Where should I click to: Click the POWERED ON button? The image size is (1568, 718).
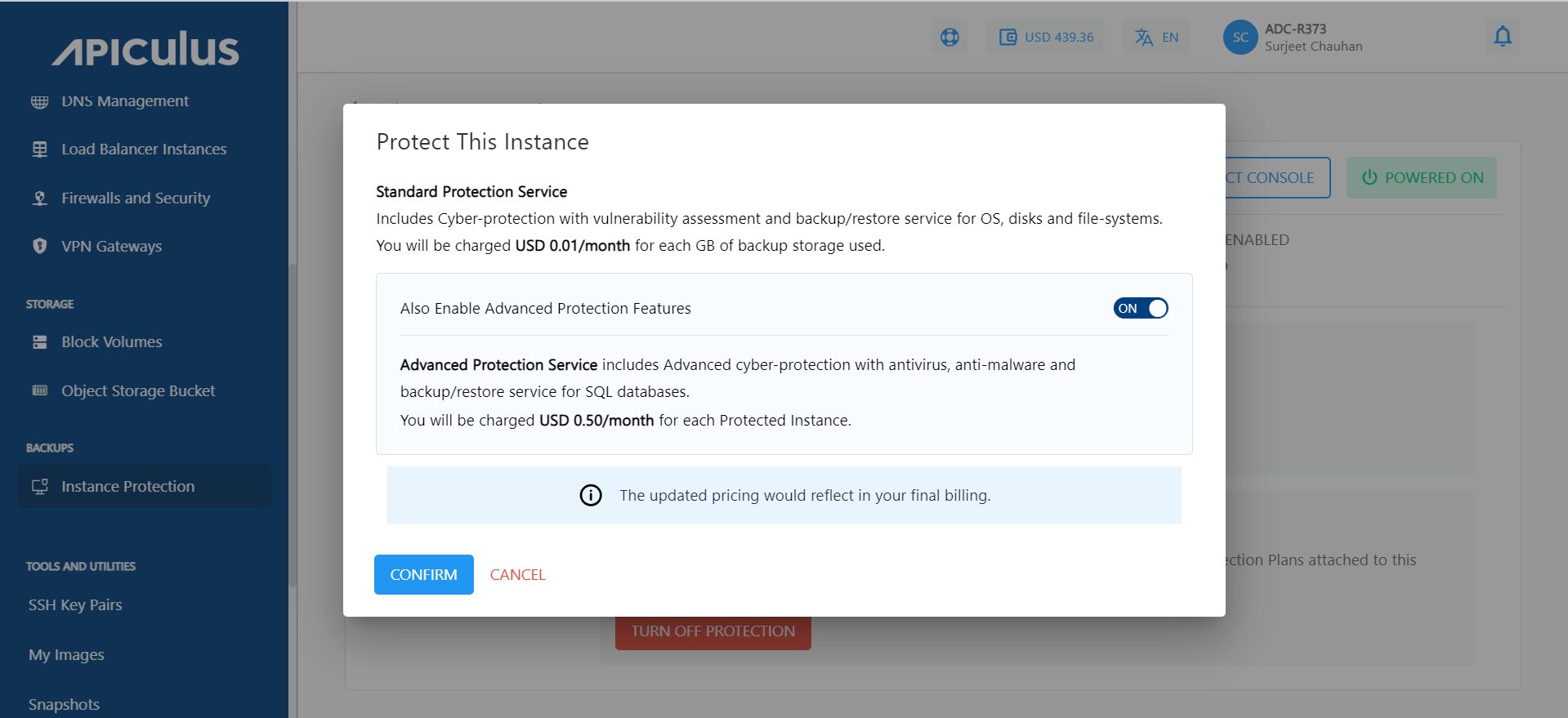coord(1421,178)
